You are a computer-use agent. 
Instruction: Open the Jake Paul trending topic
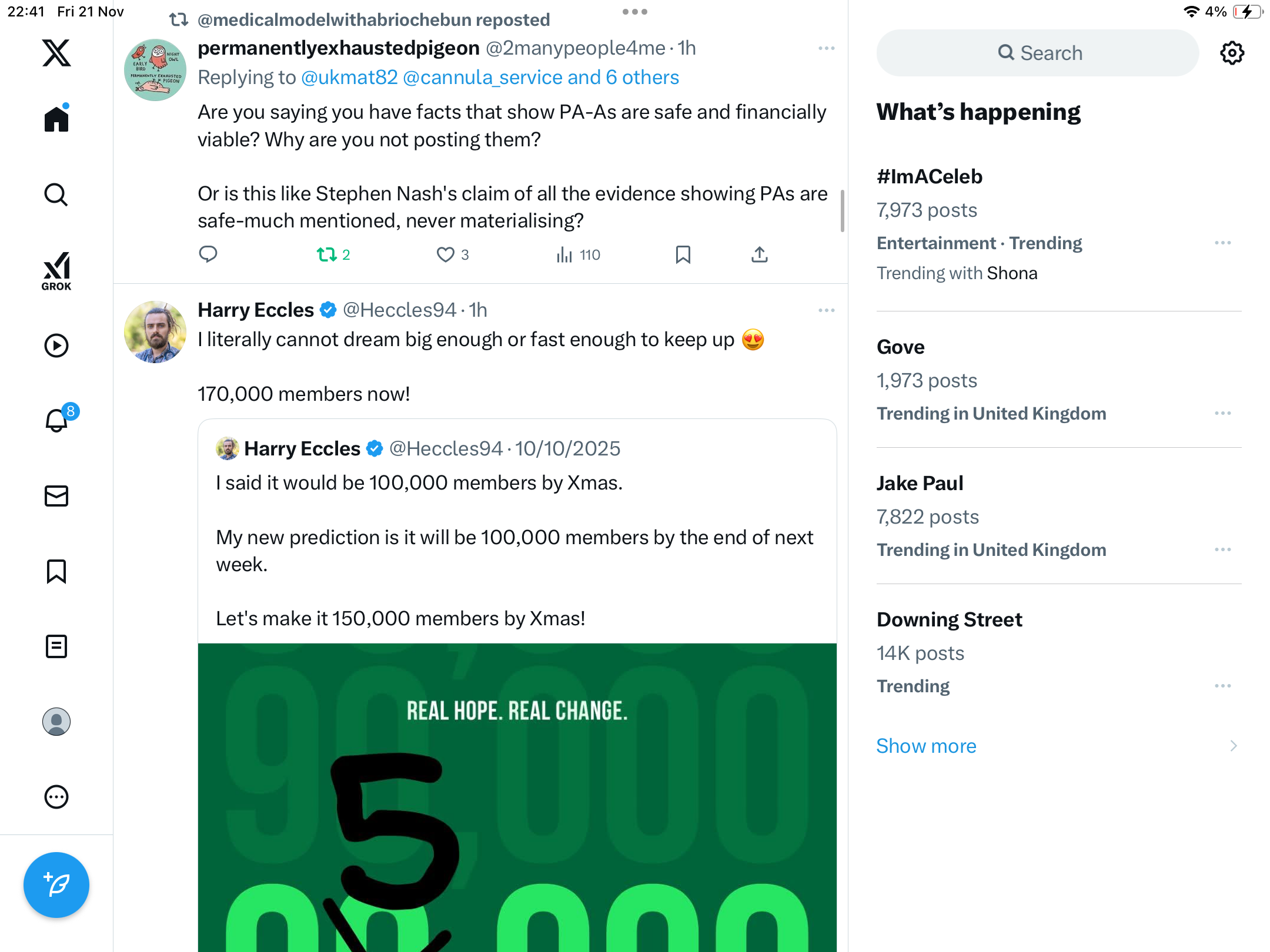click(920, 483)
